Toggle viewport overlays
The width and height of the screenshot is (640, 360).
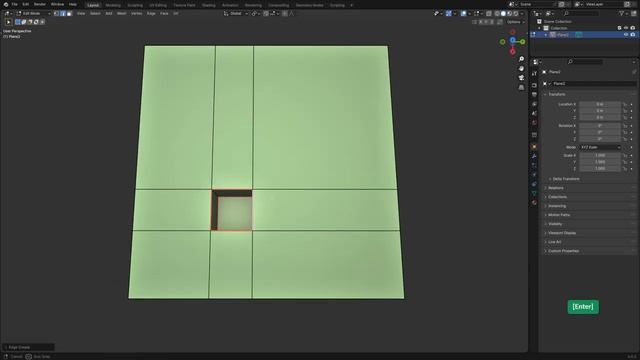click(x=463, y=13)
